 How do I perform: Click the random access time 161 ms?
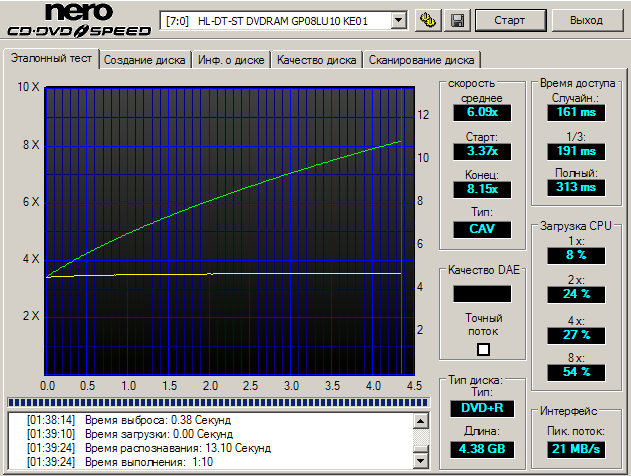click(576, 112)
